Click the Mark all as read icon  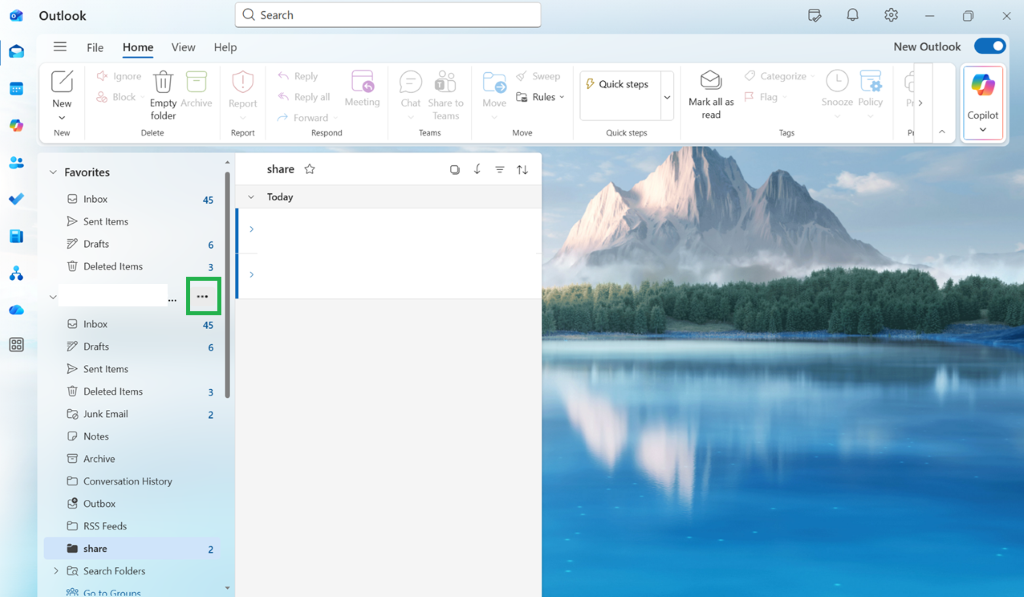711,80
